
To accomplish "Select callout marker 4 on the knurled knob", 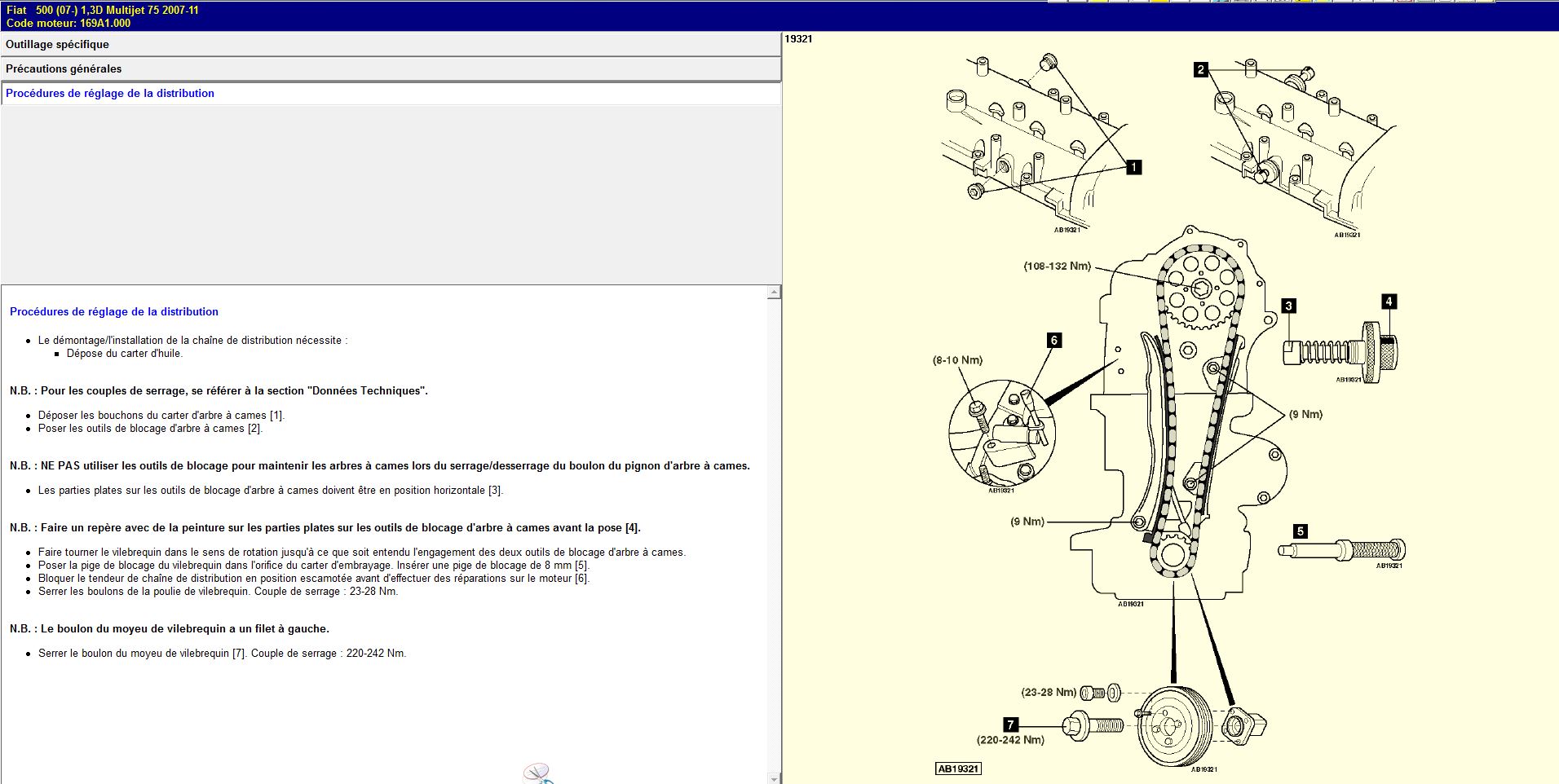I will click(1389, 302).
